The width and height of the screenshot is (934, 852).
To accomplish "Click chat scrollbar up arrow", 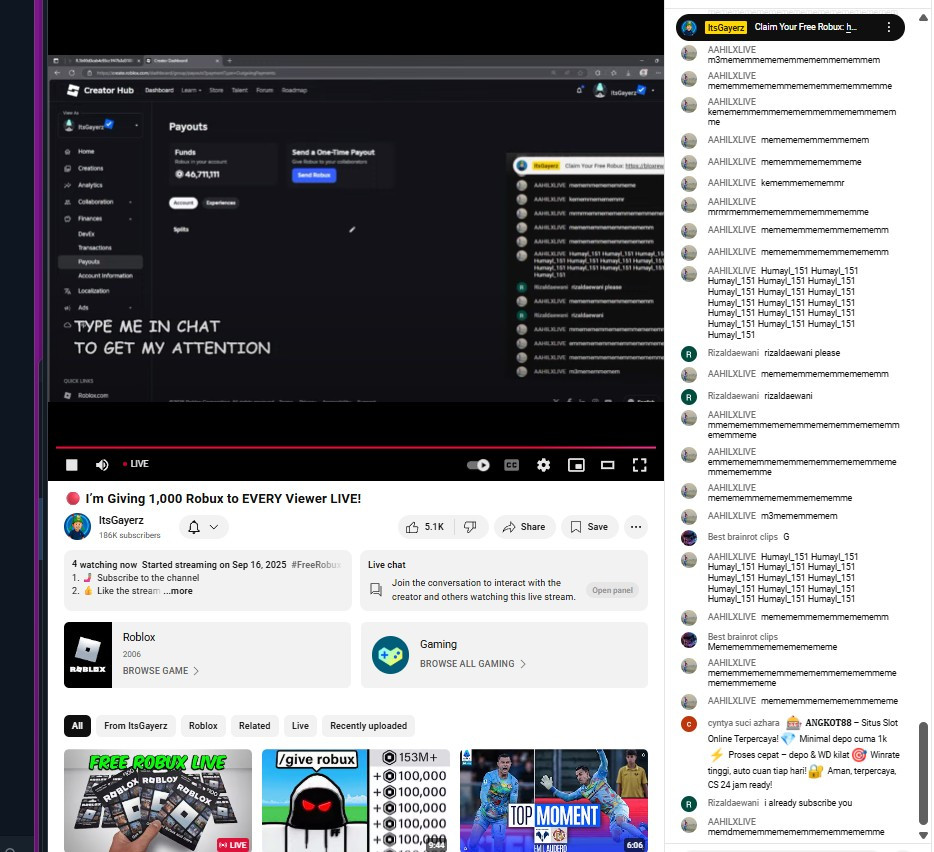I will (x=923, y=18).
